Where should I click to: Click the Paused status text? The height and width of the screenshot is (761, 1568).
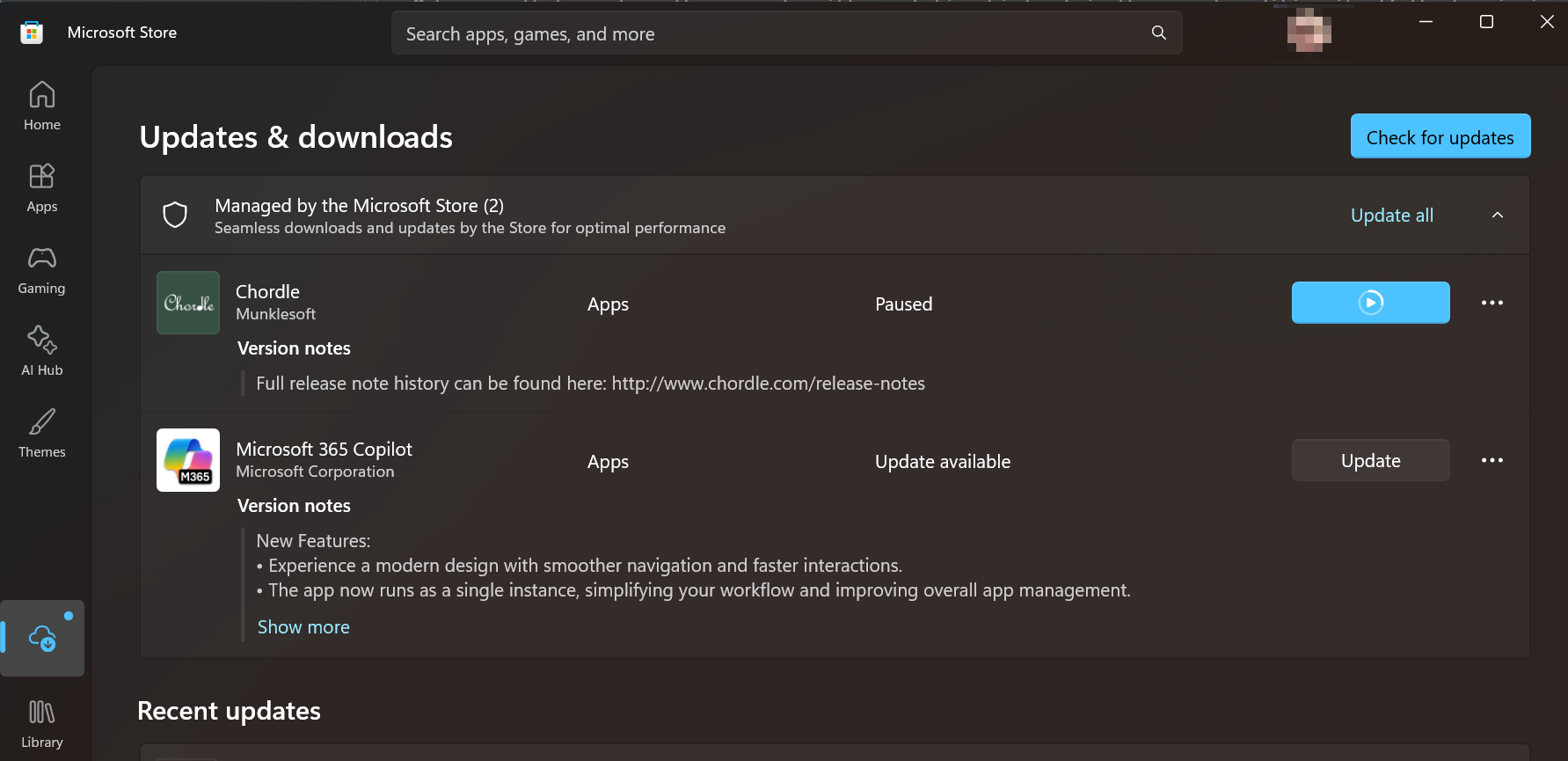coord(903,304)
